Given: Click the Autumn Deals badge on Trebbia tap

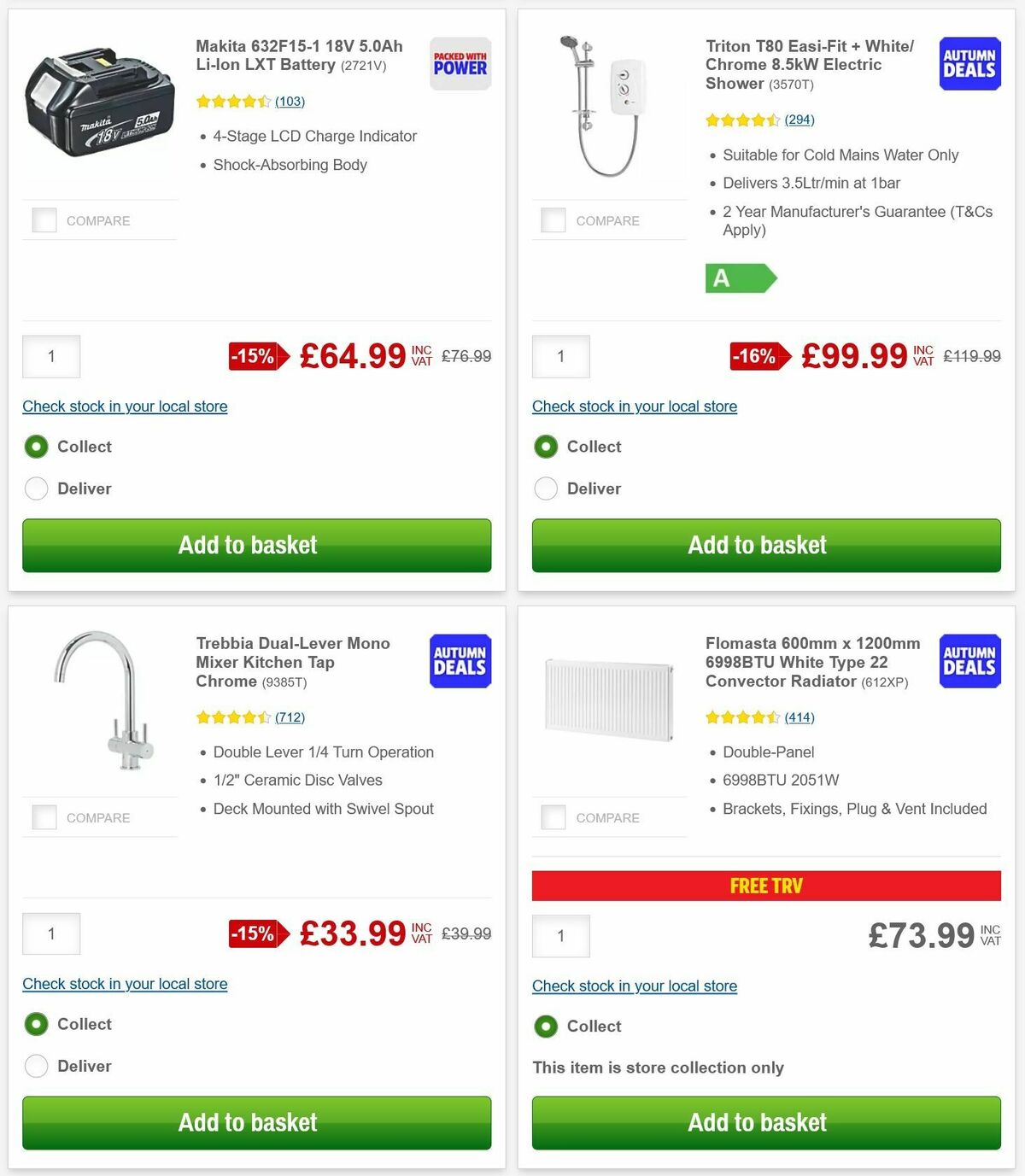Looking at the screenshot, I should coord(460,661).
